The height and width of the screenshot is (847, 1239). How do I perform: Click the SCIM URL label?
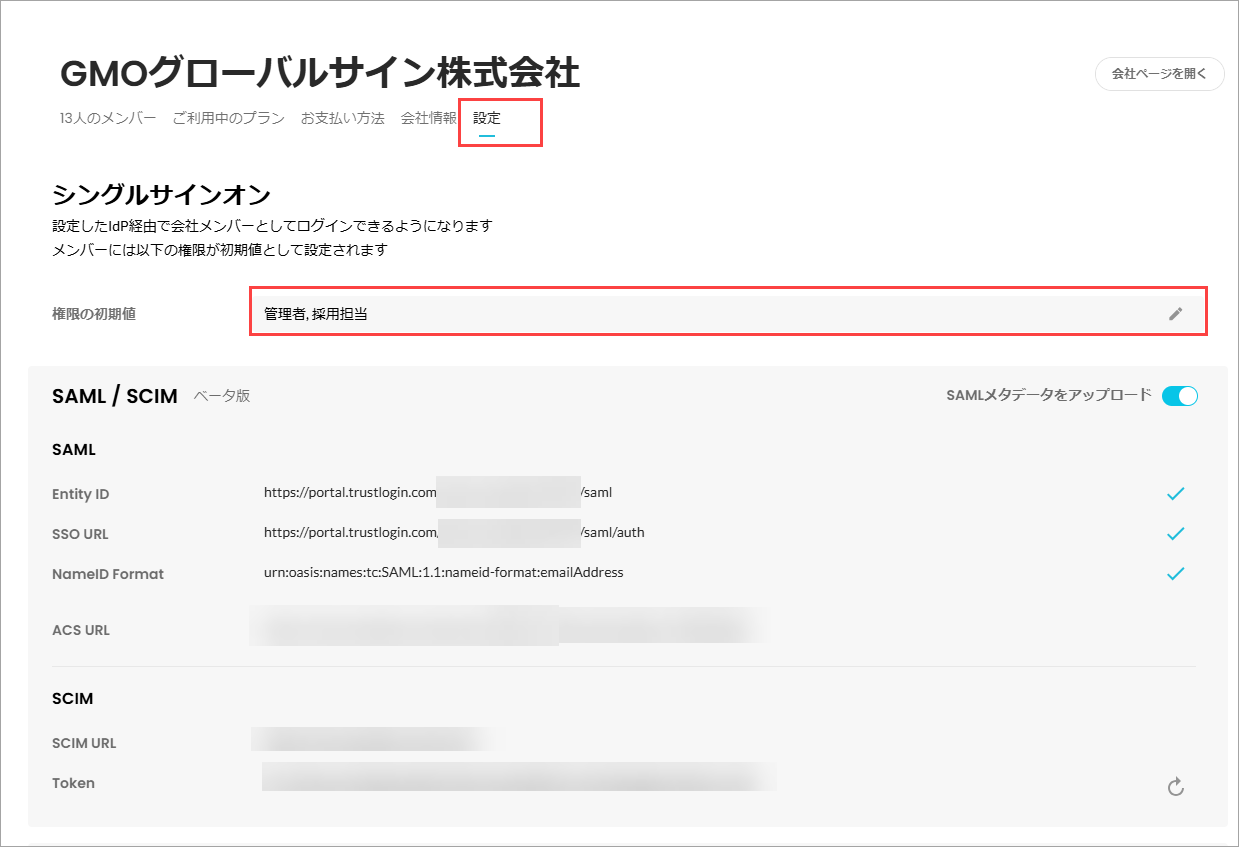(x=84, y=743)
